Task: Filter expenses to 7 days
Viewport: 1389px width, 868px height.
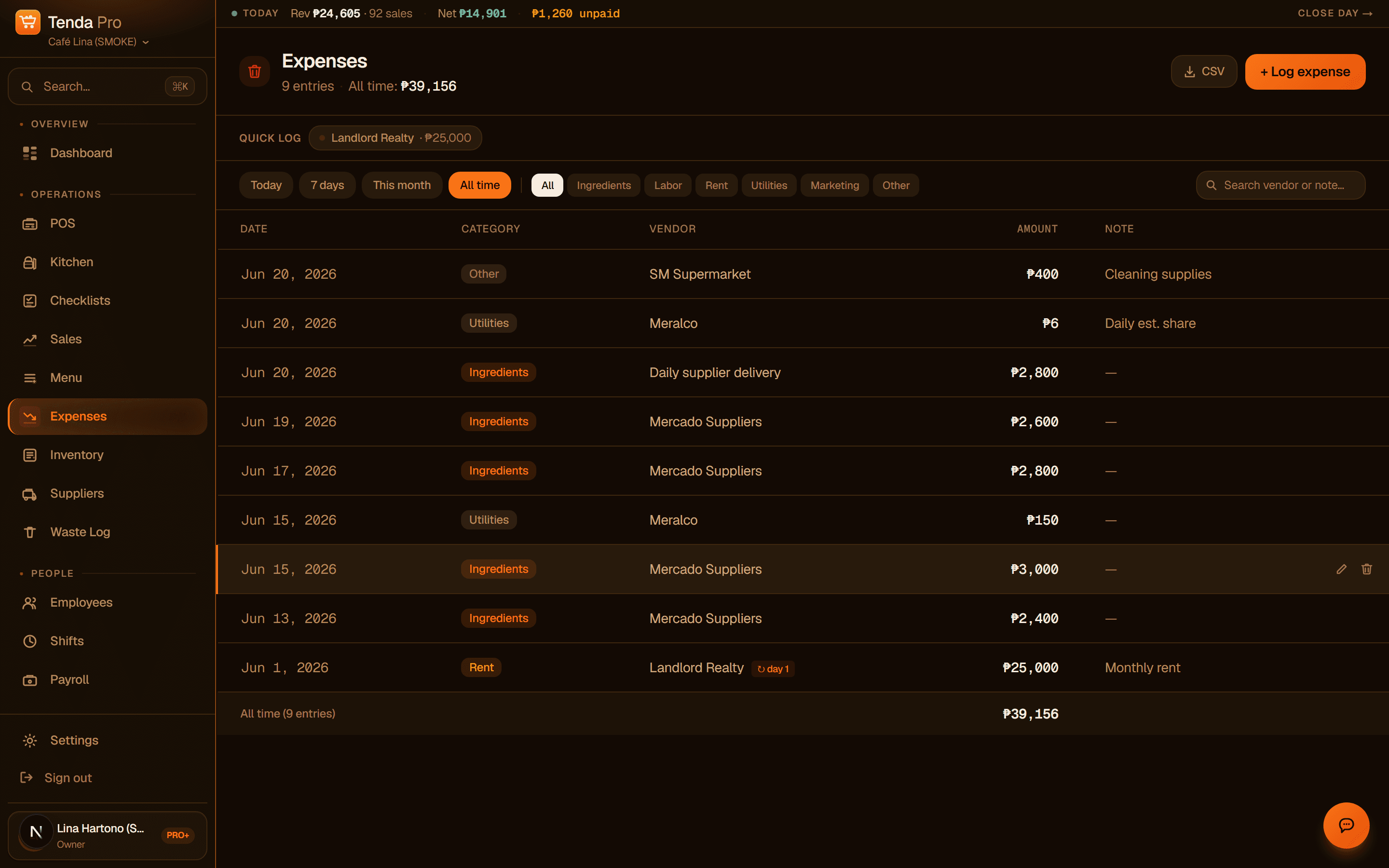Action: point(327,186)
